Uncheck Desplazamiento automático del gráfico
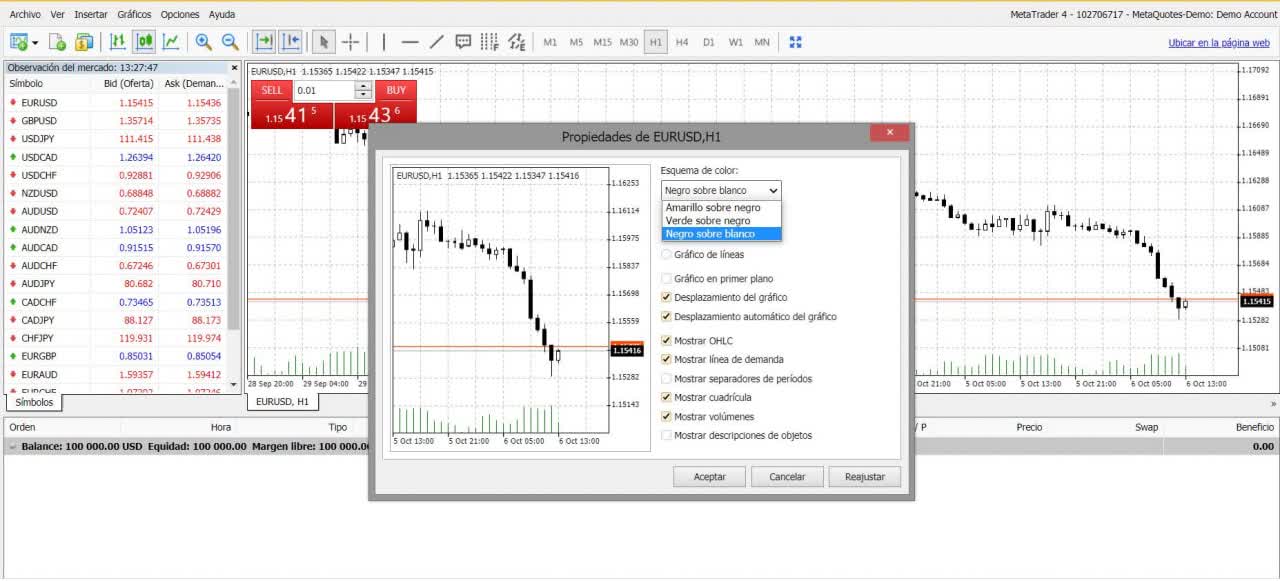Image resolution: width=1280 pixels, height=581 pixels. click(667, 317)
